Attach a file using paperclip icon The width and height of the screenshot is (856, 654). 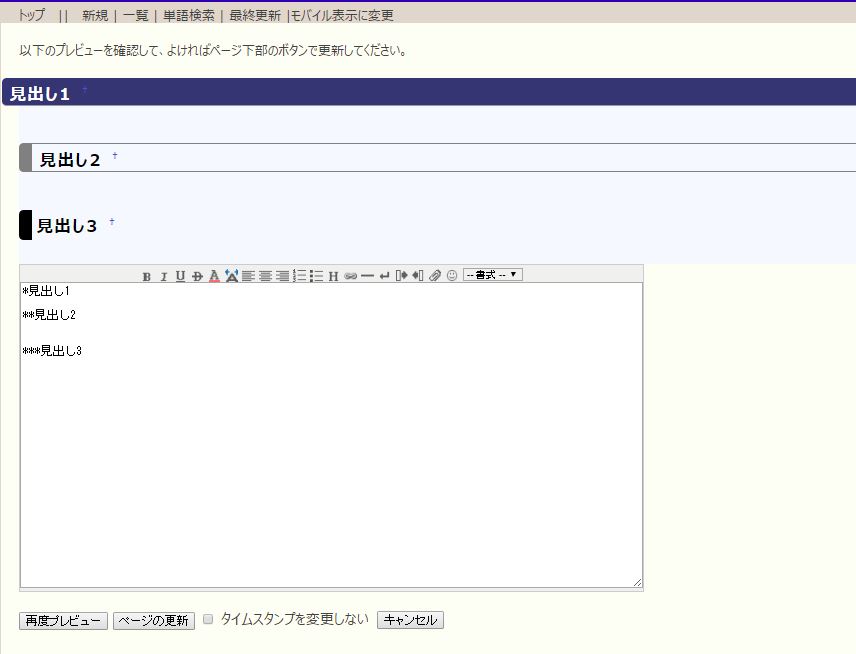coord(435,276)
